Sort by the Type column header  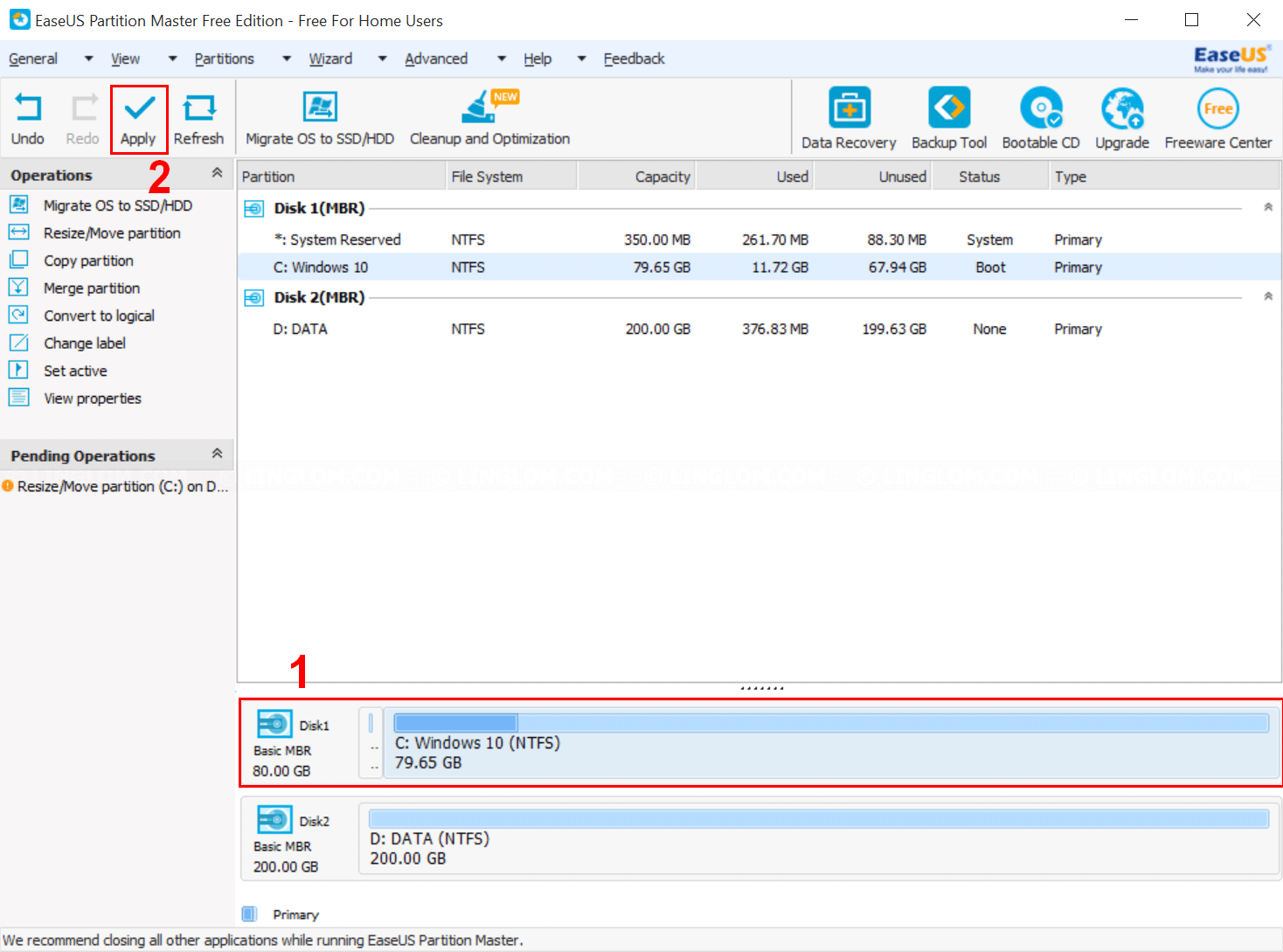(1164, 177)
